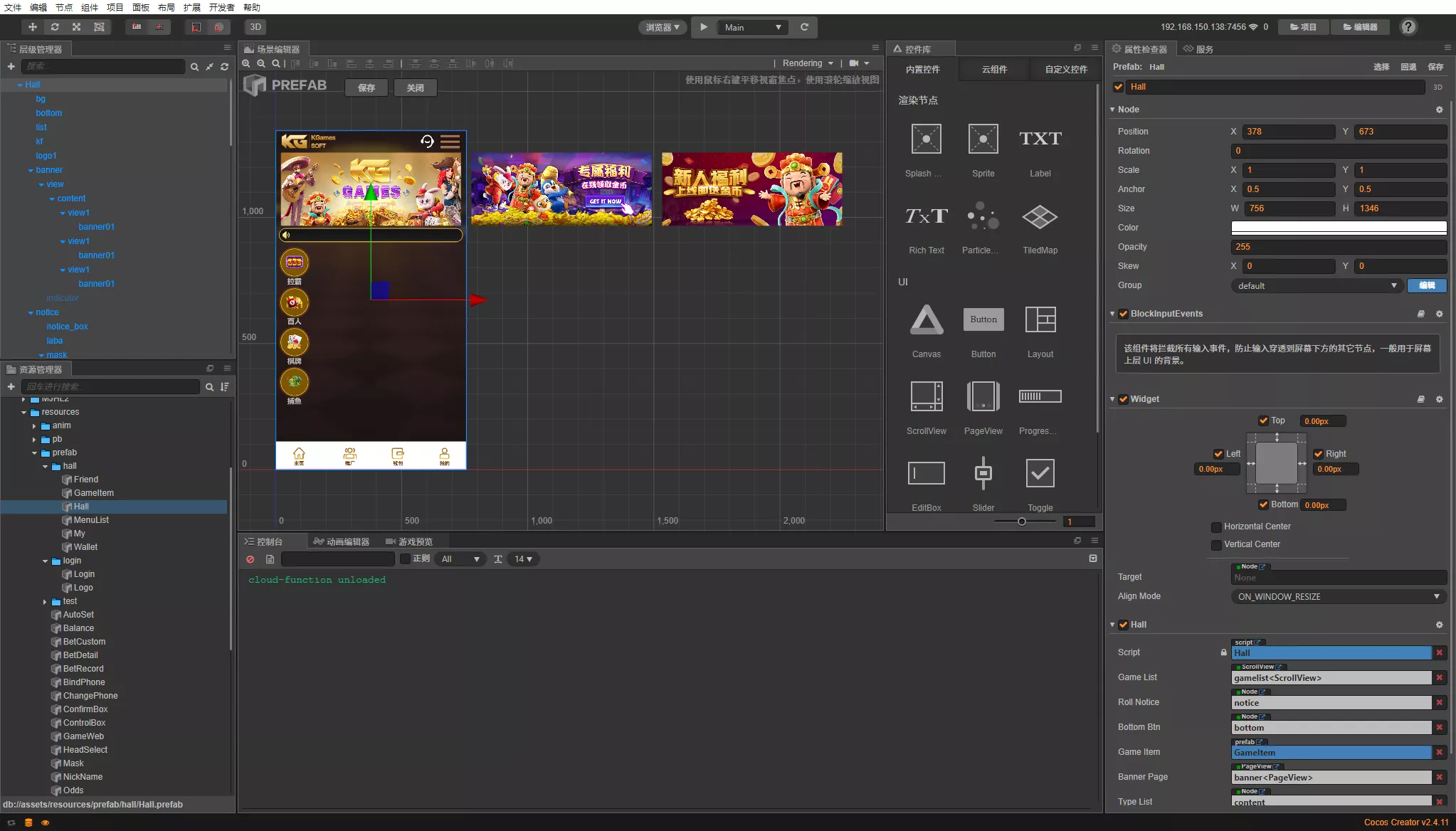Collapse the banner node in hierarchy
Image resolution: width=1456 pixels, height=831 pixels.
31,170
